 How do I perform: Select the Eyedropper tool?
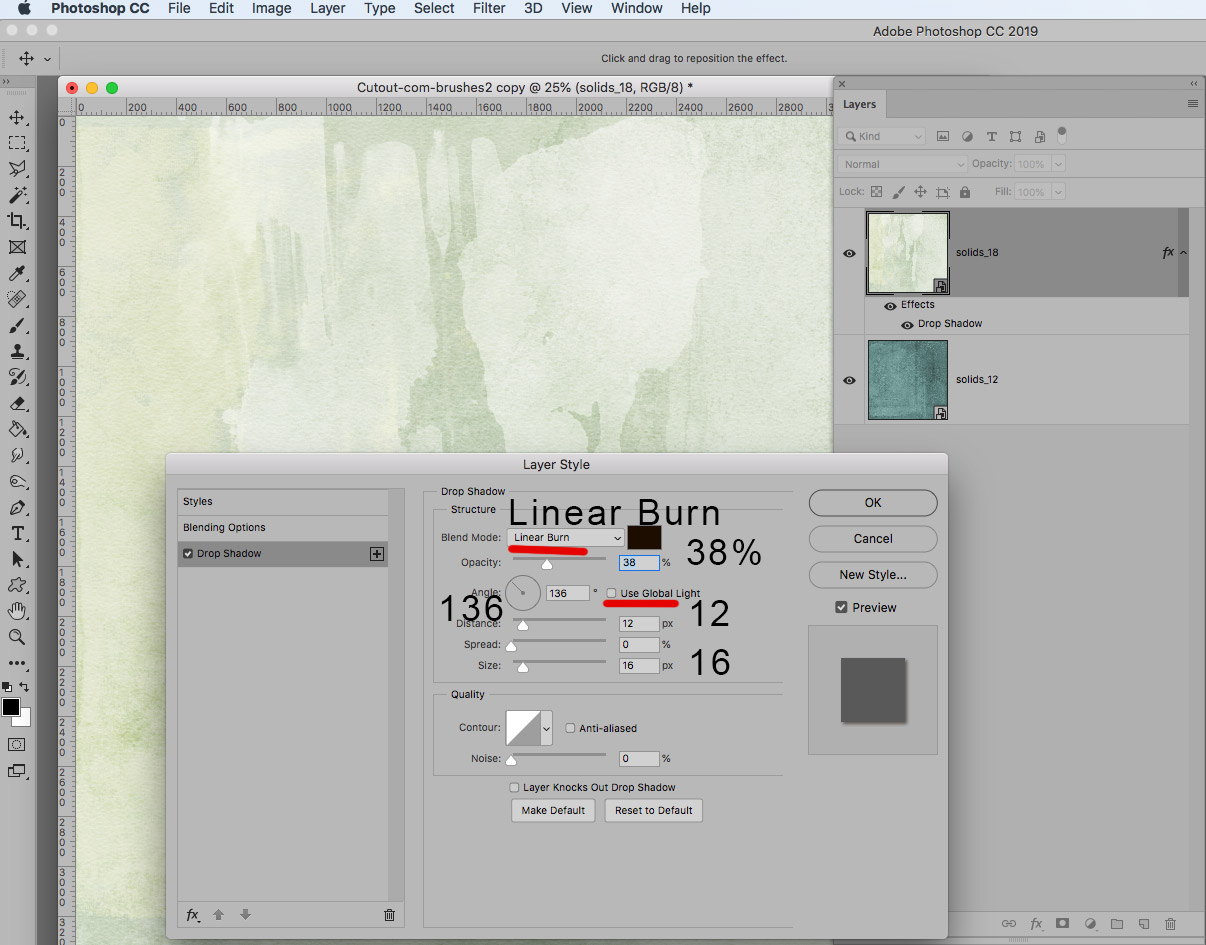(x=17, y=274)
